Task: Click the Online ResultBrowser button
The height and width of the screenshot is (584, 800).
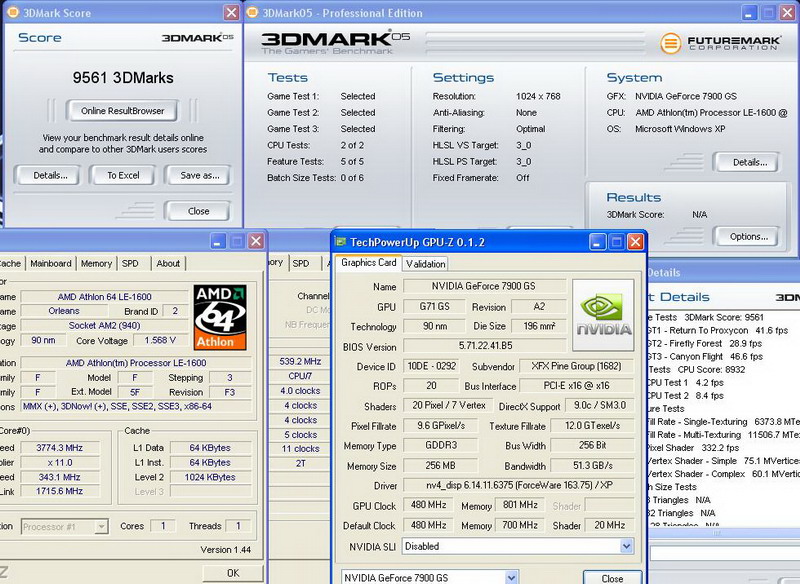Action: coord(122,111)
